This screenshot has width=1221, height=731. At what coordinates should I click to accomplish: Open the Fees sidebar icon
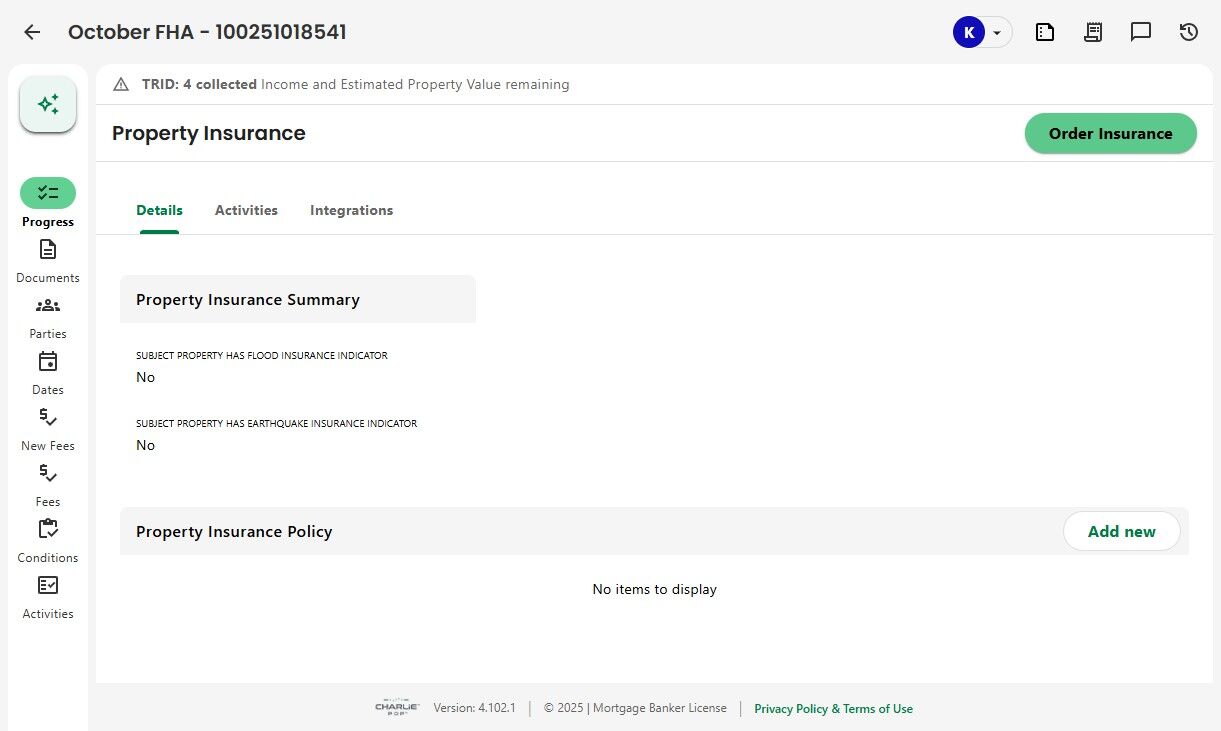(x=48, y=473)
